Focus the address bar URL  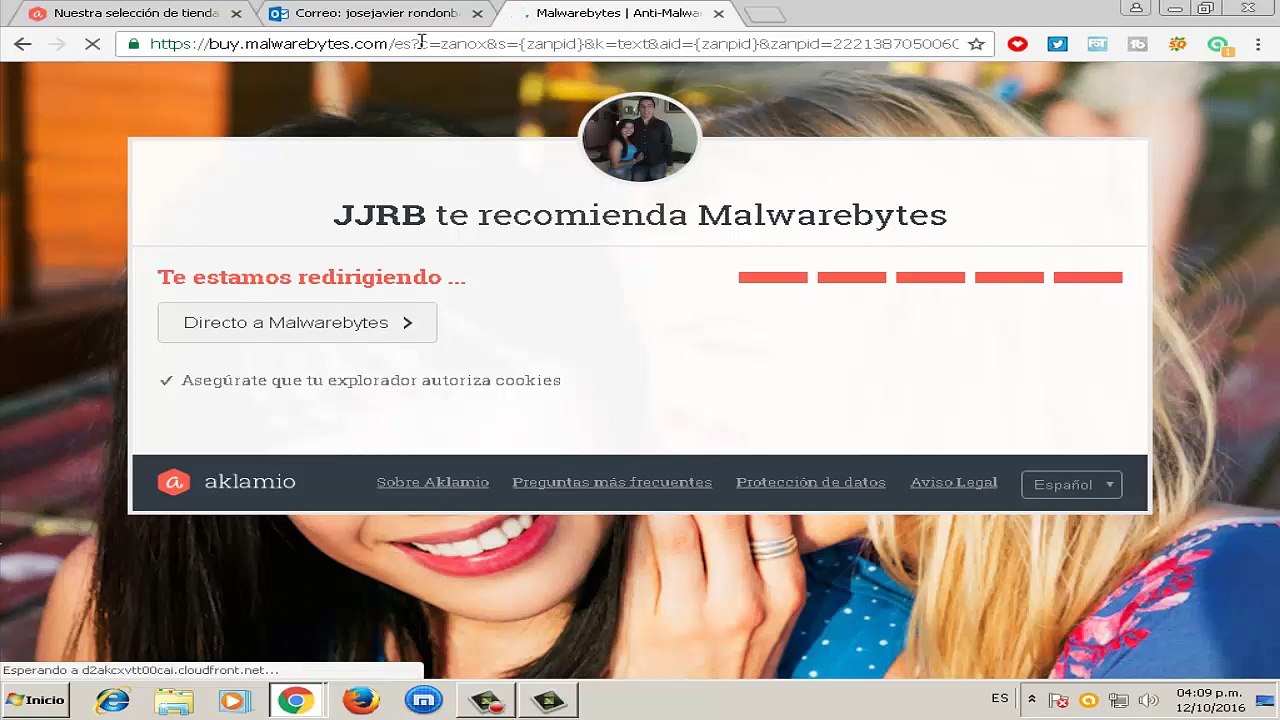click(554, 44)
